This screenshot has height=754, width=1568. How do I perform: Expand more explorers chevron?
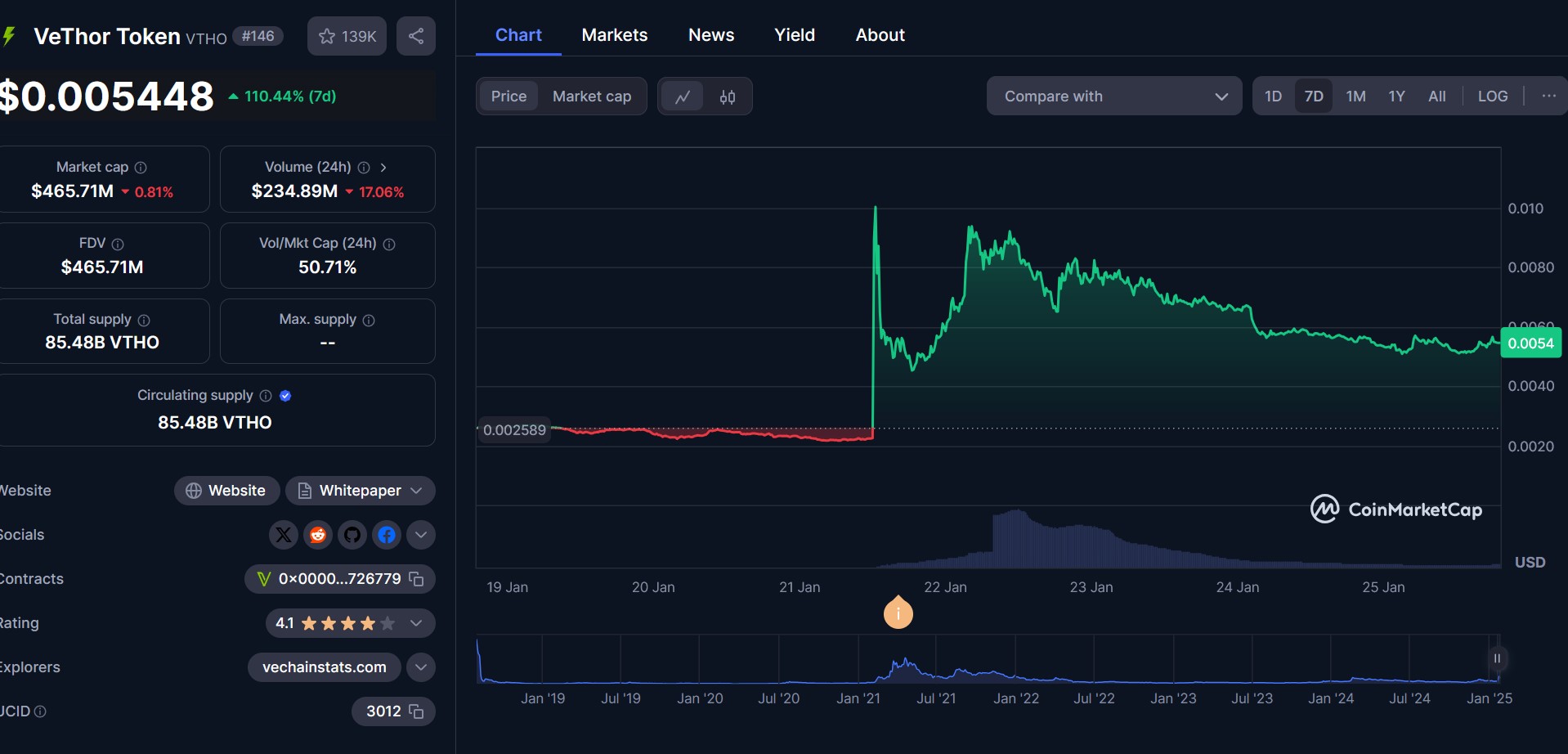pos(421,667)
